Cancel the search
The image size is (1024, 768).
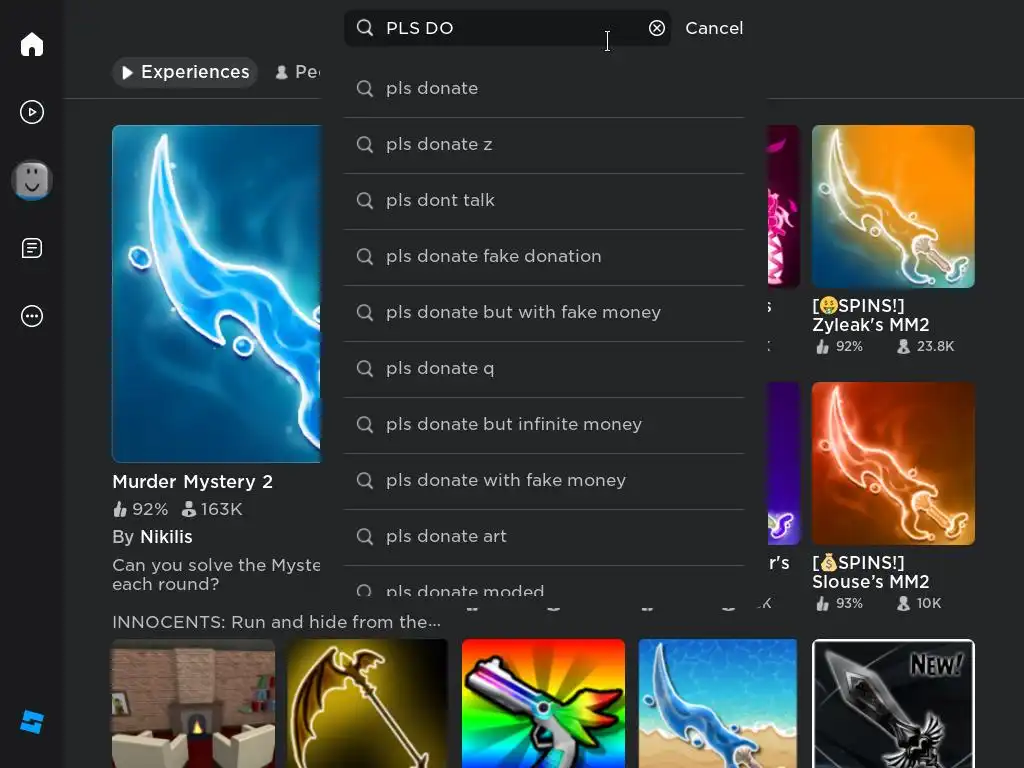[x=714, y=28]
